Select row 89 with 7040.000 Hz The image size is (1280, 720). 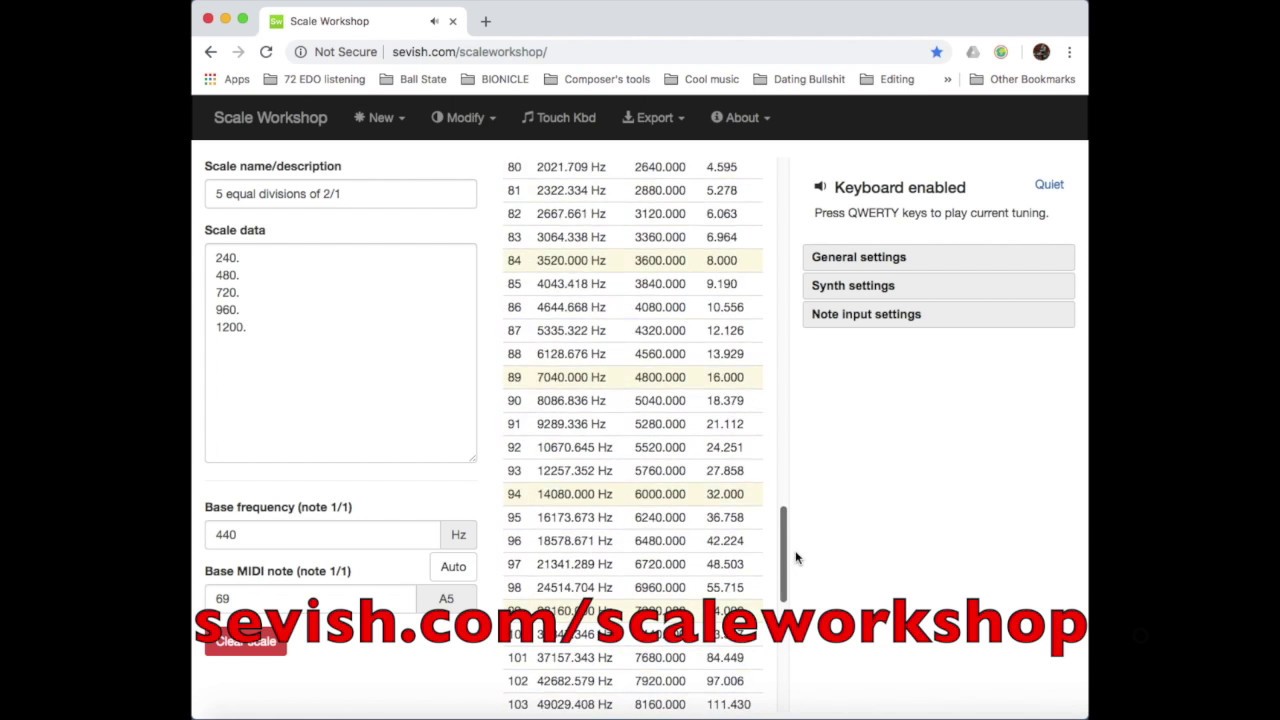pyautogui.click(x=632, y=377)
